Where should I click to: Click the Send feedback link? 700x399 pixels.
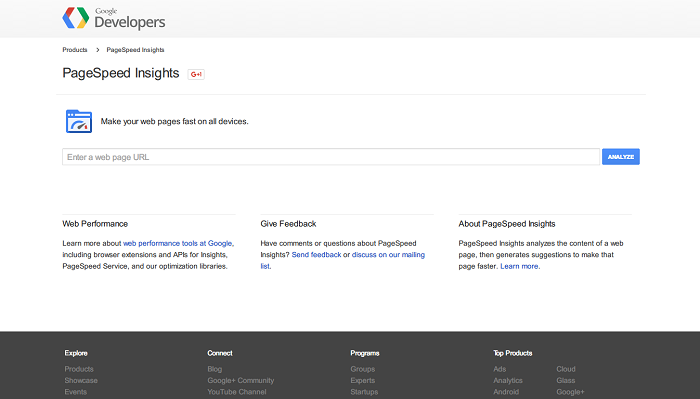coord(316,255)
